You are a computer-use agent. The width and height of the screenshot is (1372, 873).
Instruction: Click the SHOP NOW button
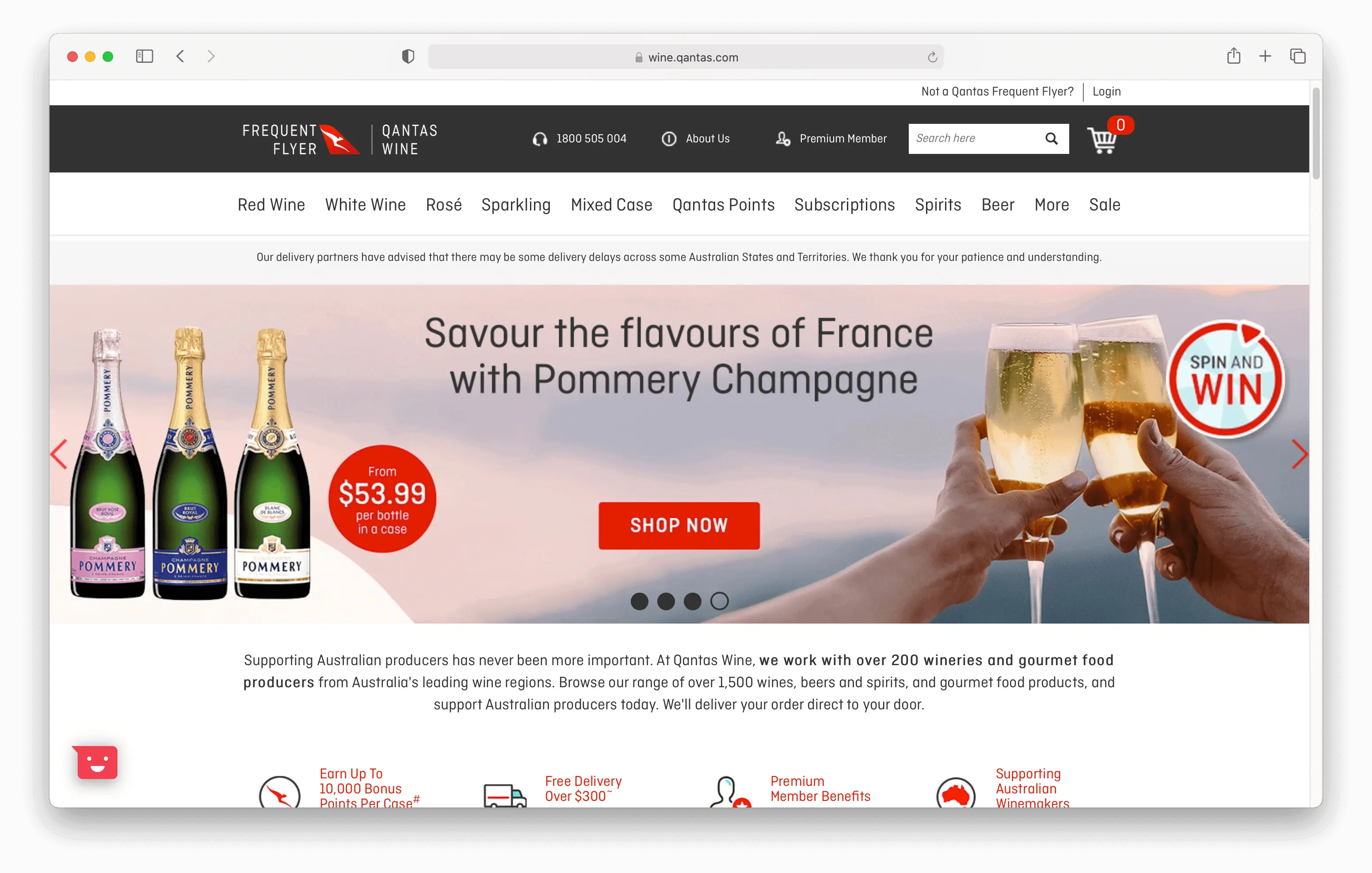(678, 525)
